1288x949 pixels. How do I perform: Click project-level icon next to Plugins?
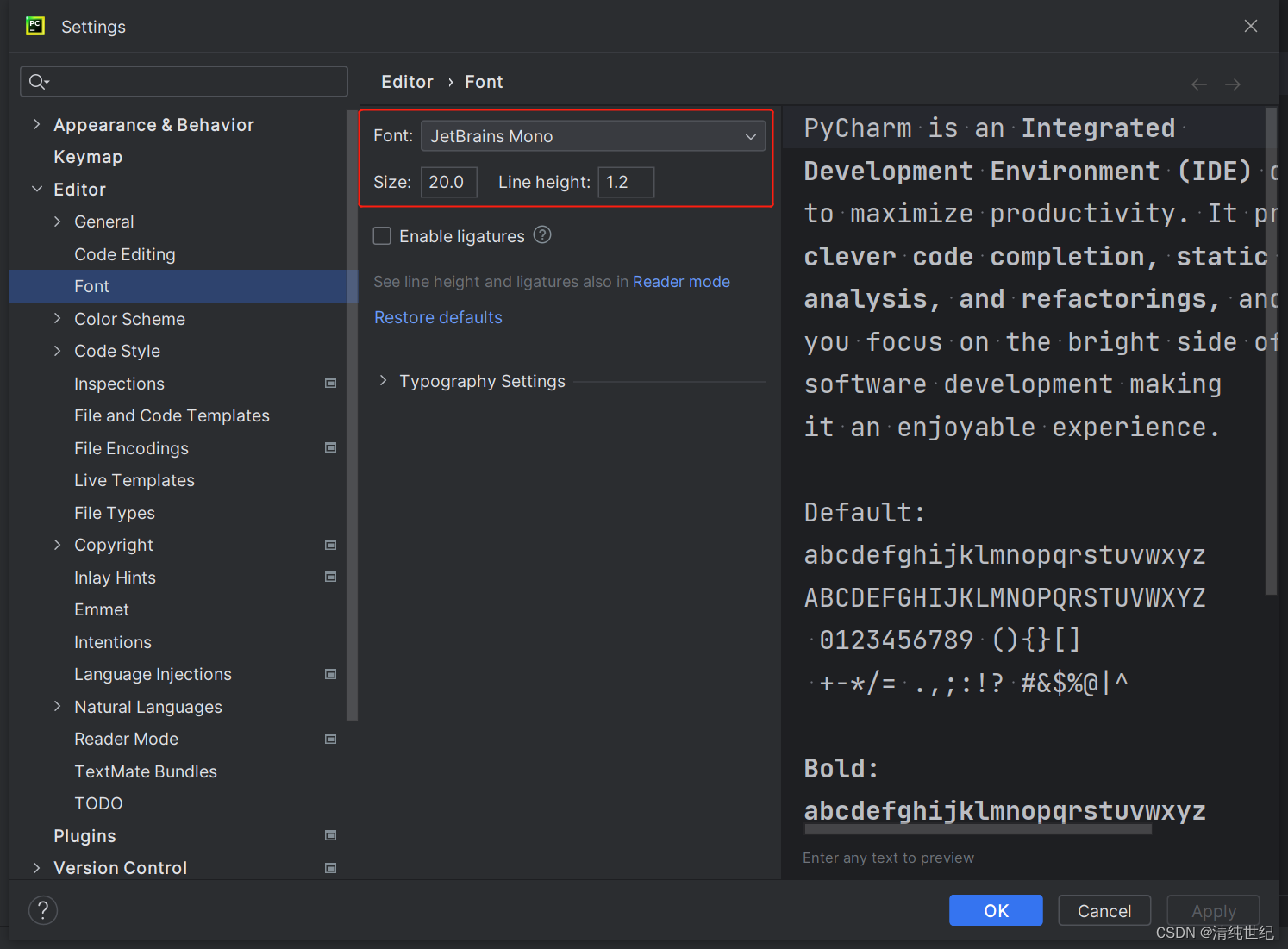(x=330, y=835)
